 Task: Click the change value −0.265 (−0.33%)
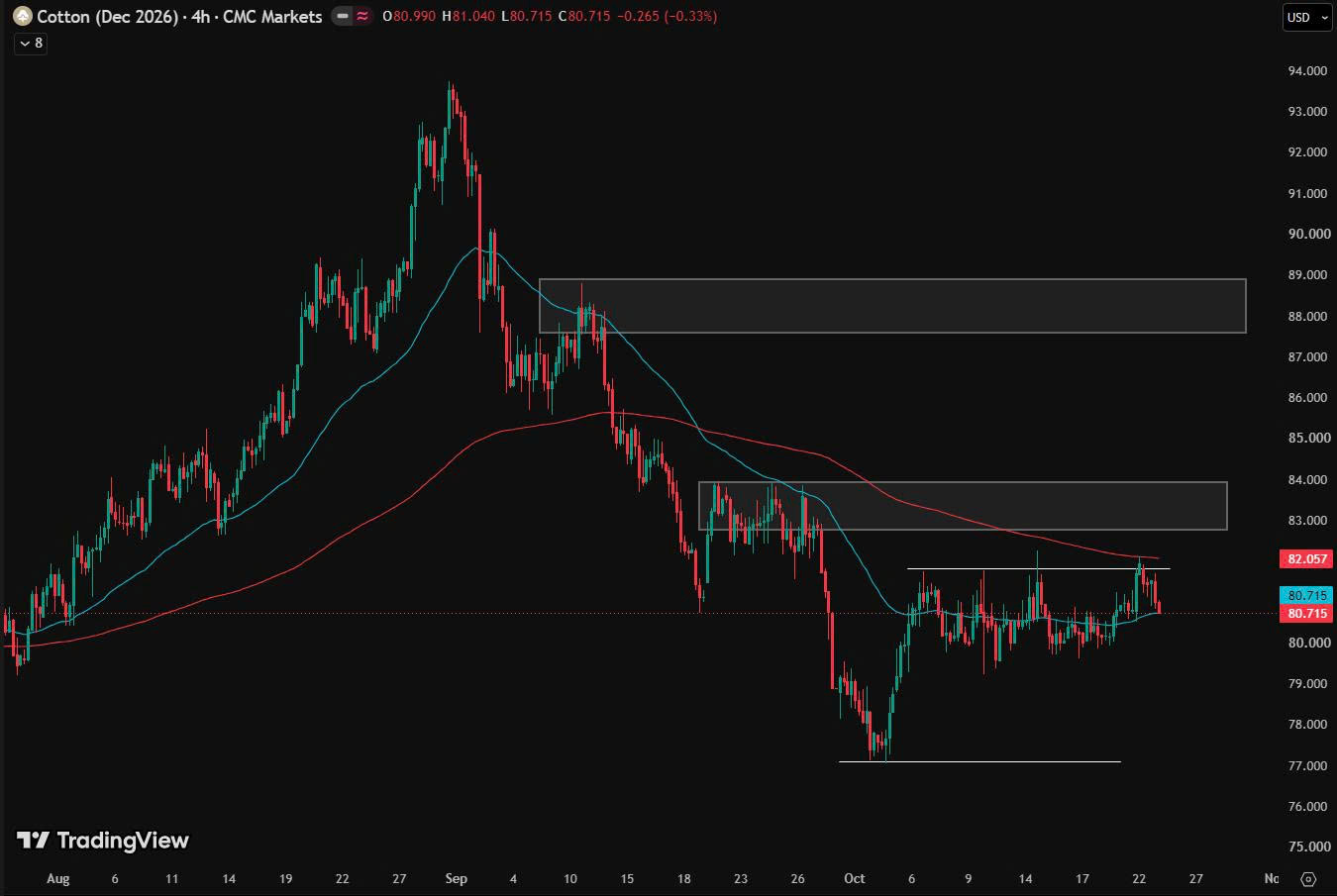(666, 16)
